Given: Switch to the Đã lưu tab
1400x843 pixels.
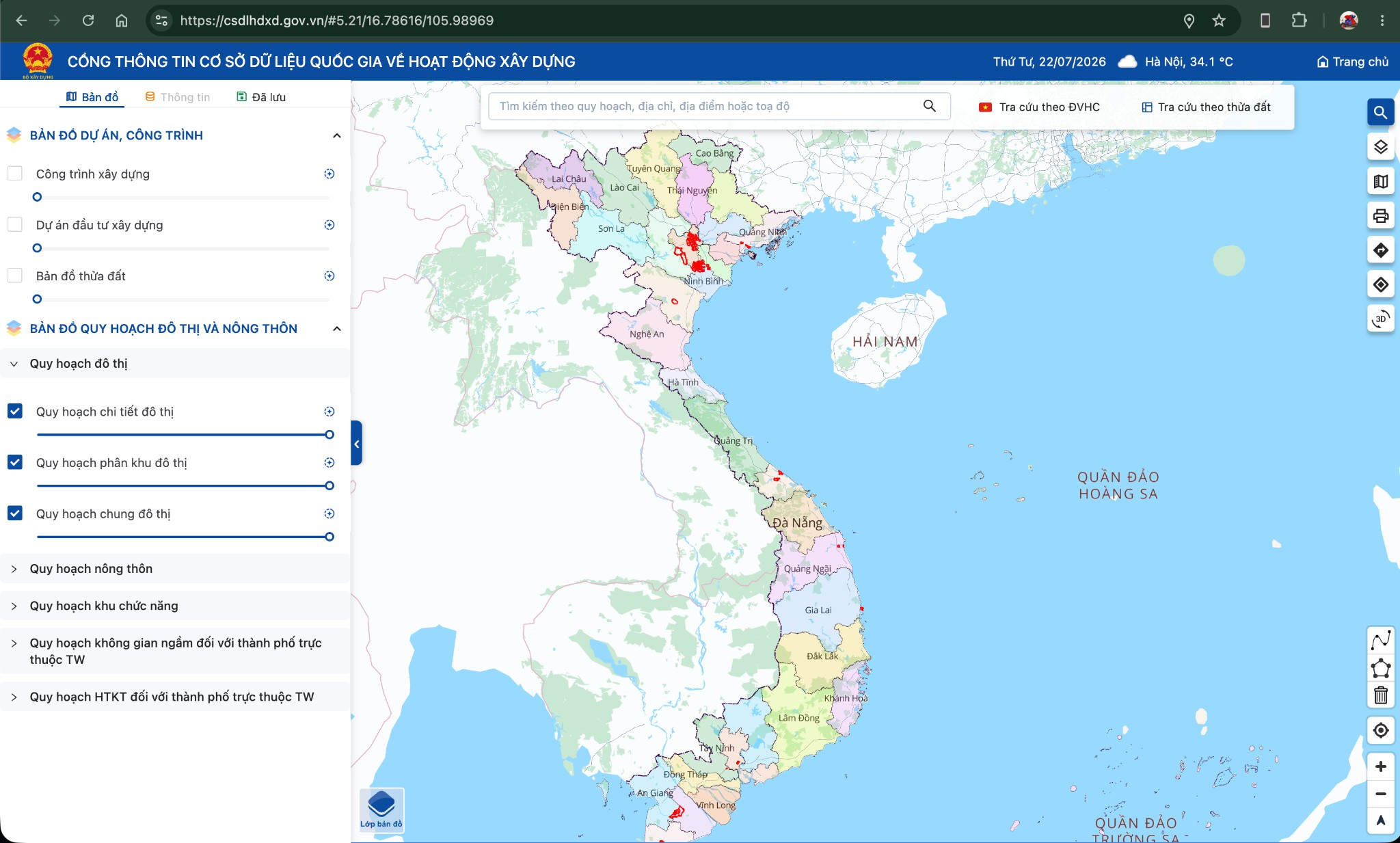Looking at the screenshot, I should point(261,97).
